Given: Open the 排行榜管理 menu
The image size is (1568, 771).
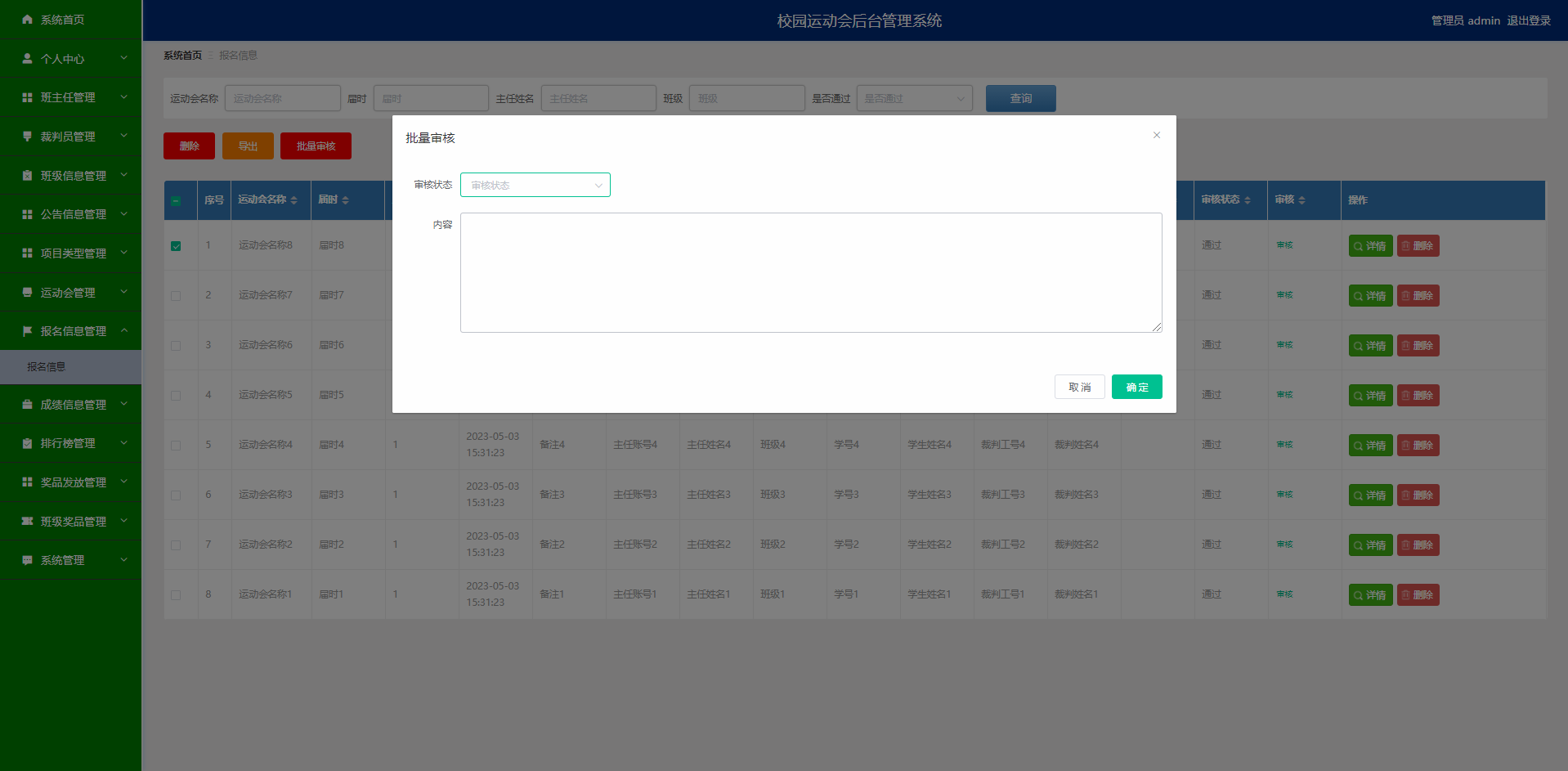Looking at the screenshot, I should (71, 443).
